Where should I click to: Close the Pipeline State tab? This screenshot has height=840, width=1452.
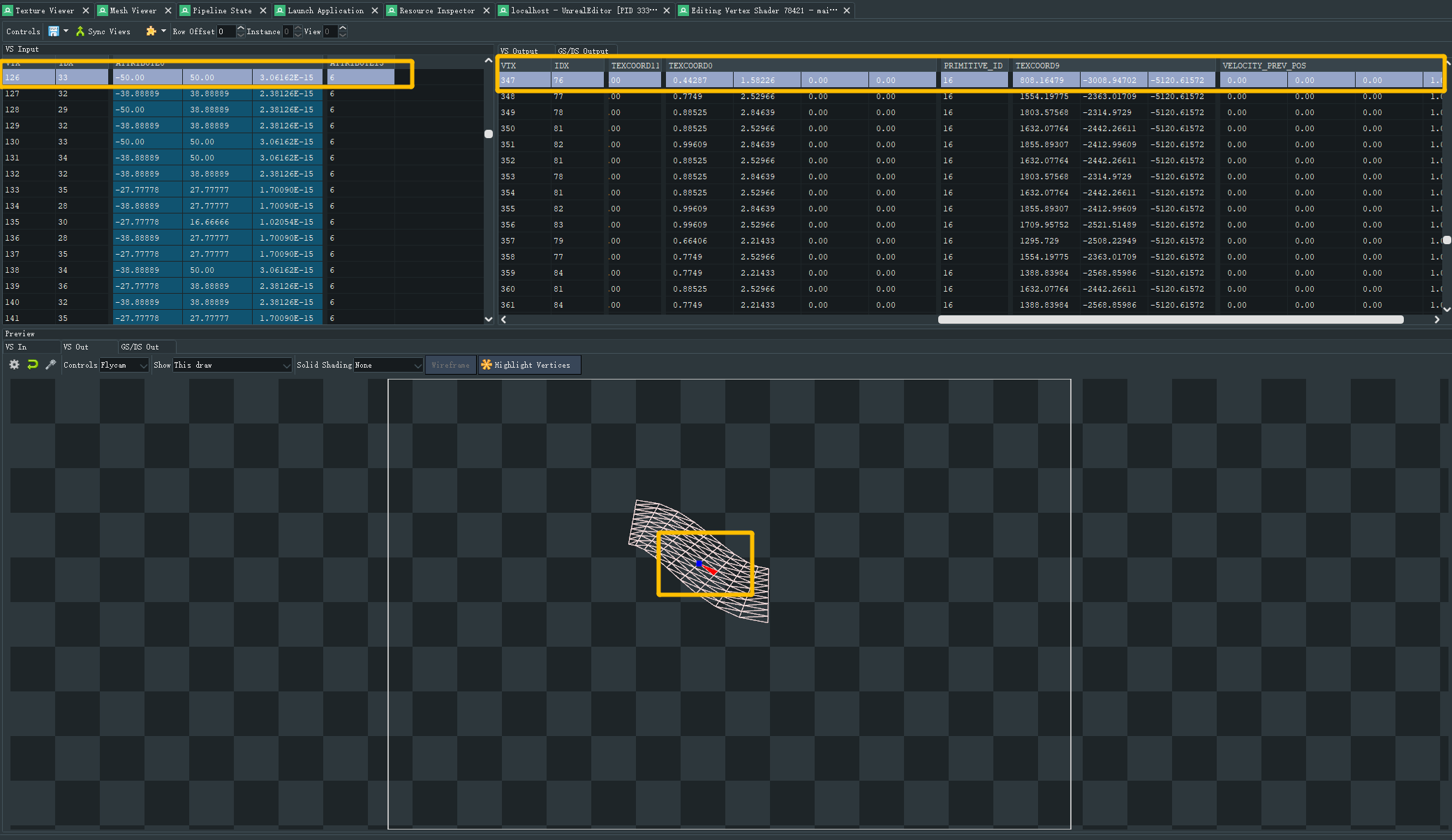[x=263, y=10]
